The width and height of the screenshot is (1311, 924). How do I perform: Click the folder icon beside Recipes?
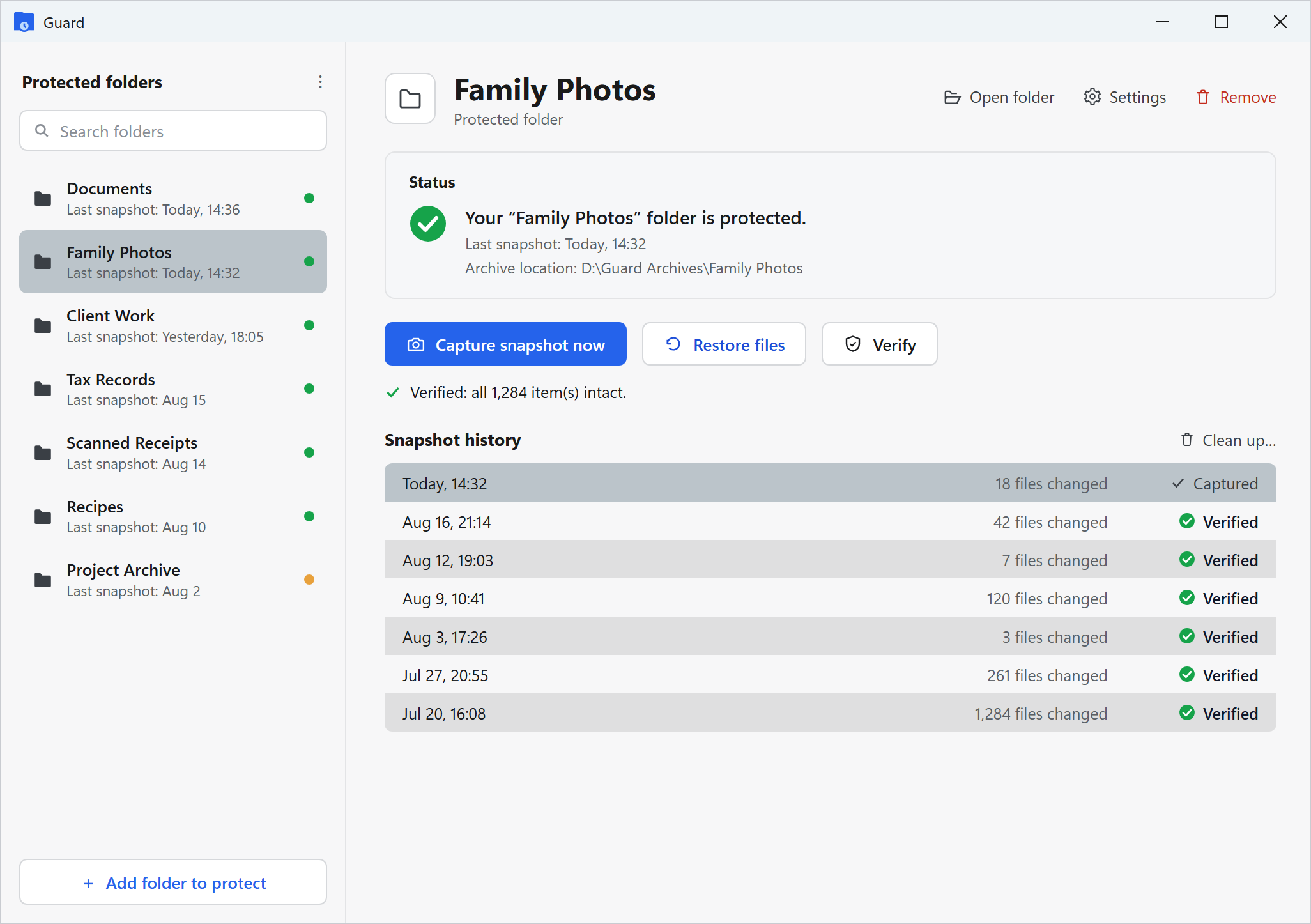tap(43, 516)
